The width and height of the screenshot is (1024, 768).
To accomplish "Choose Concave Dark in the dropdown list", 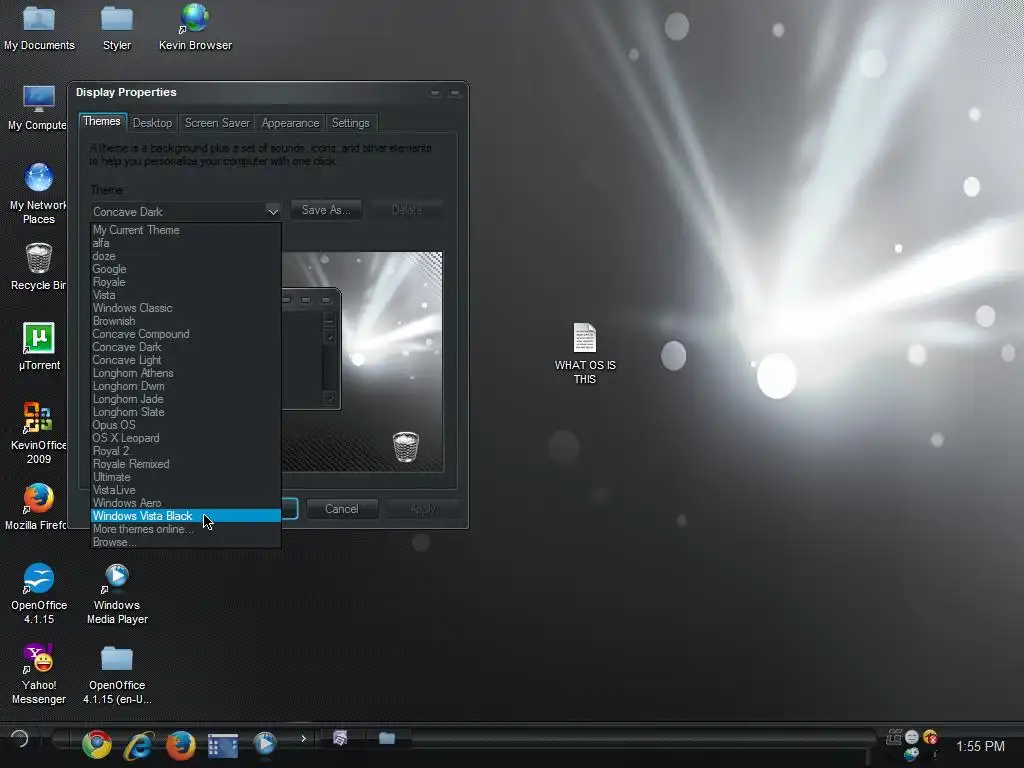I will click(185, 347).
